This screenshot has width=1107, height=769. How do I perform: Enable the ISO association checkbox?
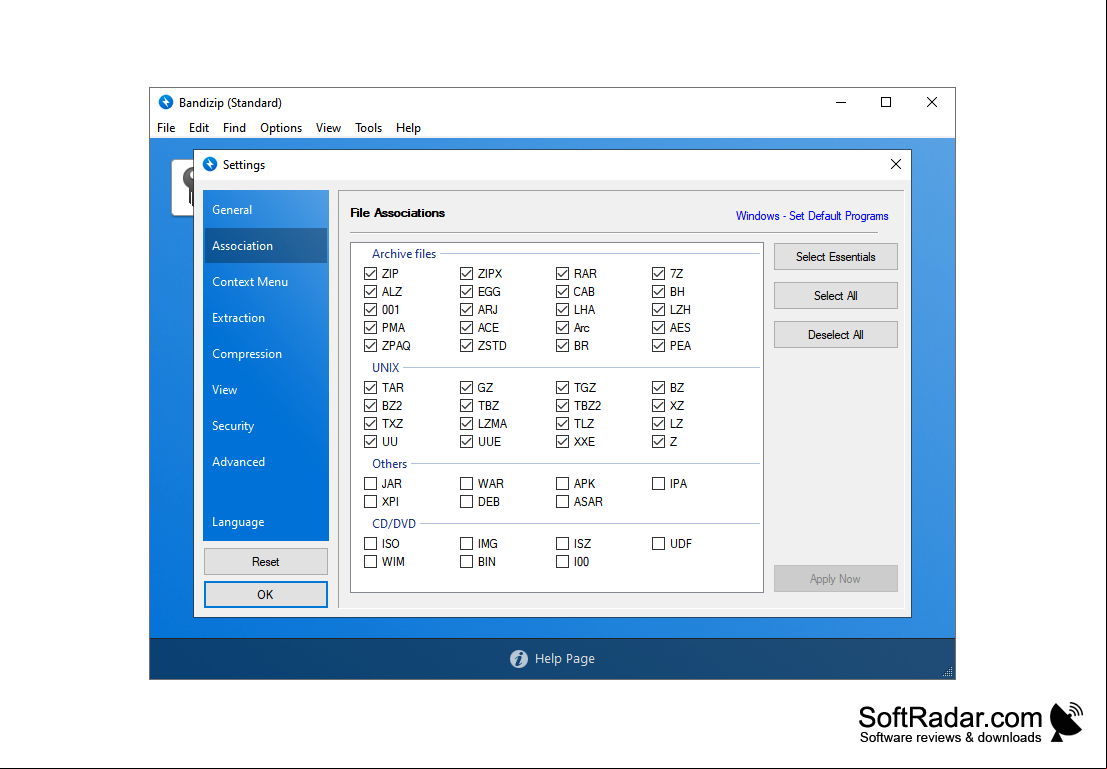371,544
